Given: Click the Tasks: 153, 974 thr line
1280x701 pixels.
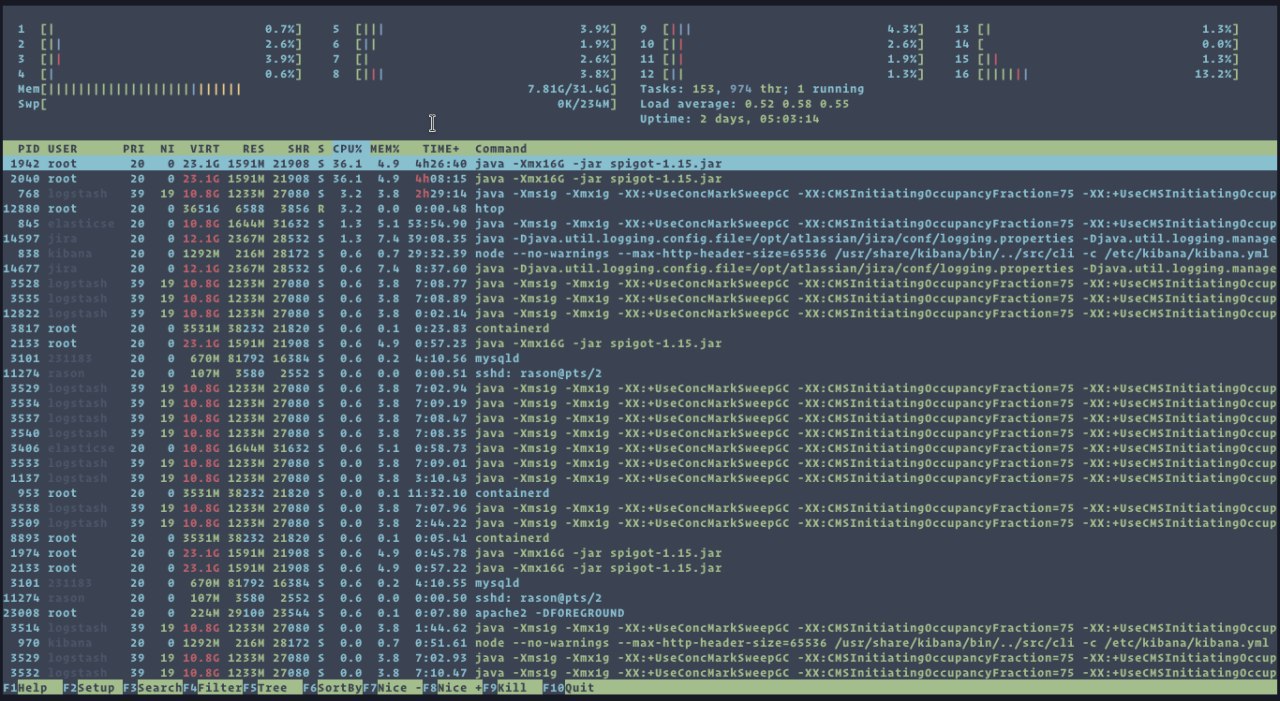Looking at the screenshot, I should click(x=752, y=89).
